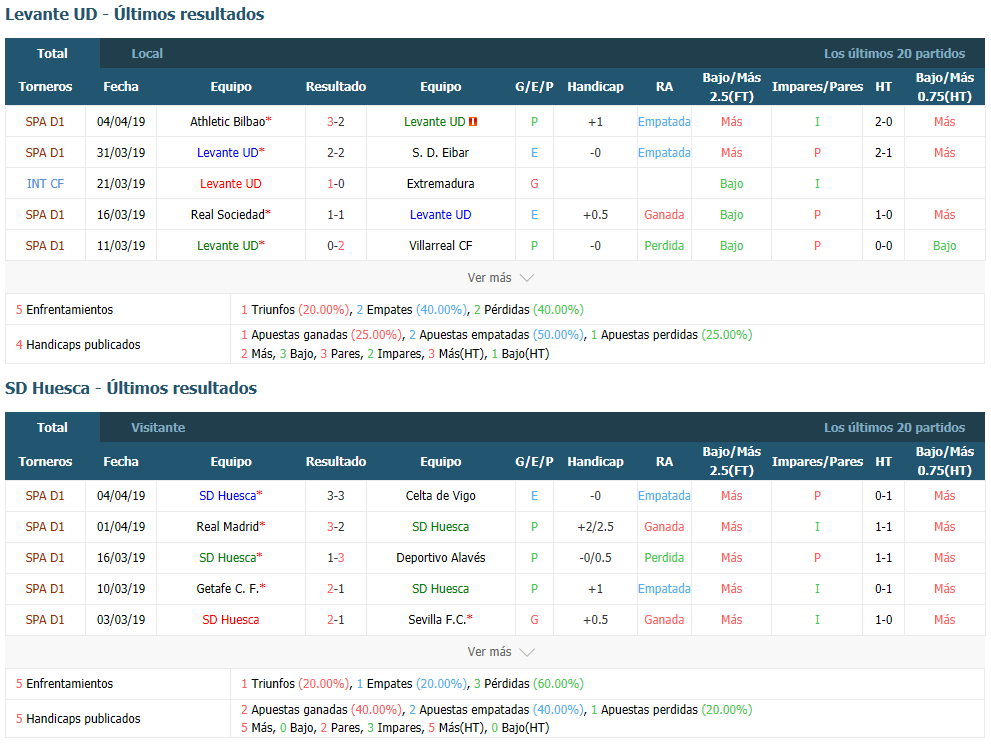
Task: Open the S. D. Eibar team link
Action: [441, 153]
